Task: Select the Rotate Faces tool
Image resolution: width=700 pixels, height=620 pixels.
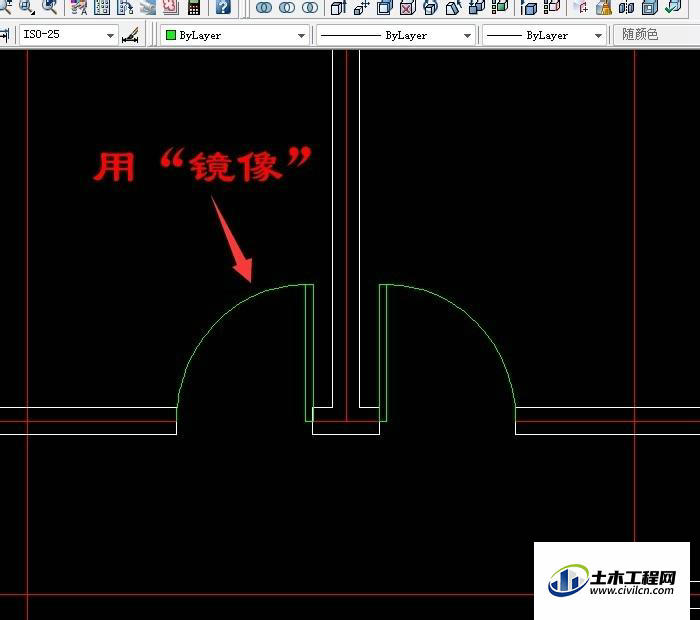Action: point(430,7)
